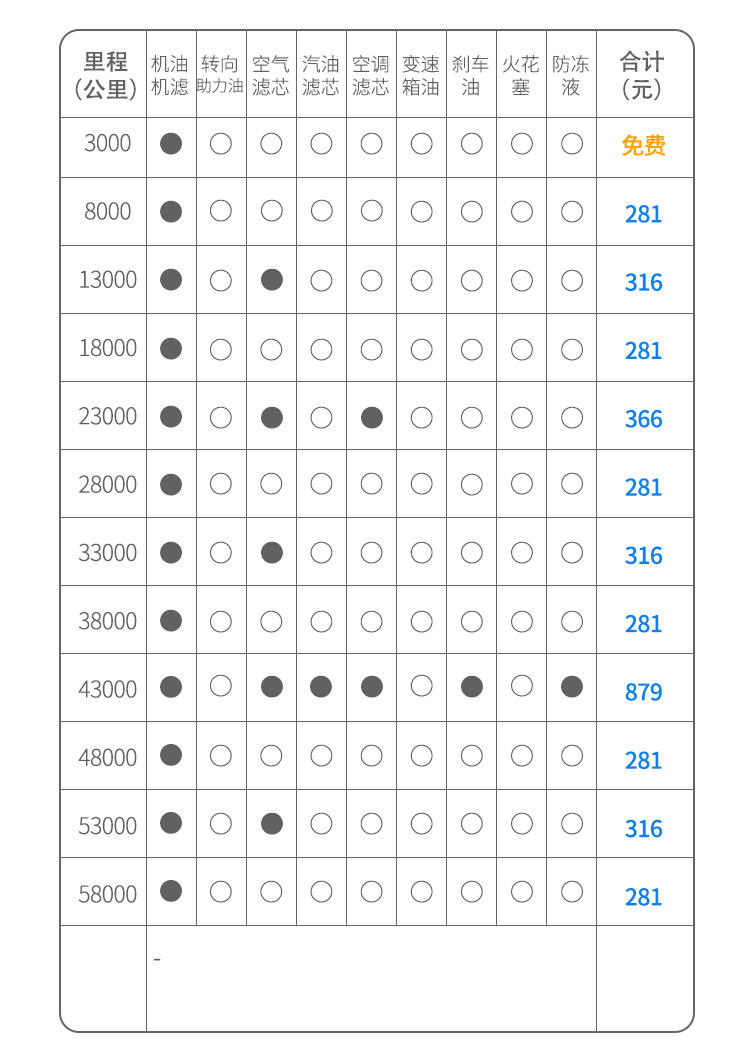The width and height of the screenshot is (750, 1050).
Task: Click the 366 total price
Action: [643, 418]
